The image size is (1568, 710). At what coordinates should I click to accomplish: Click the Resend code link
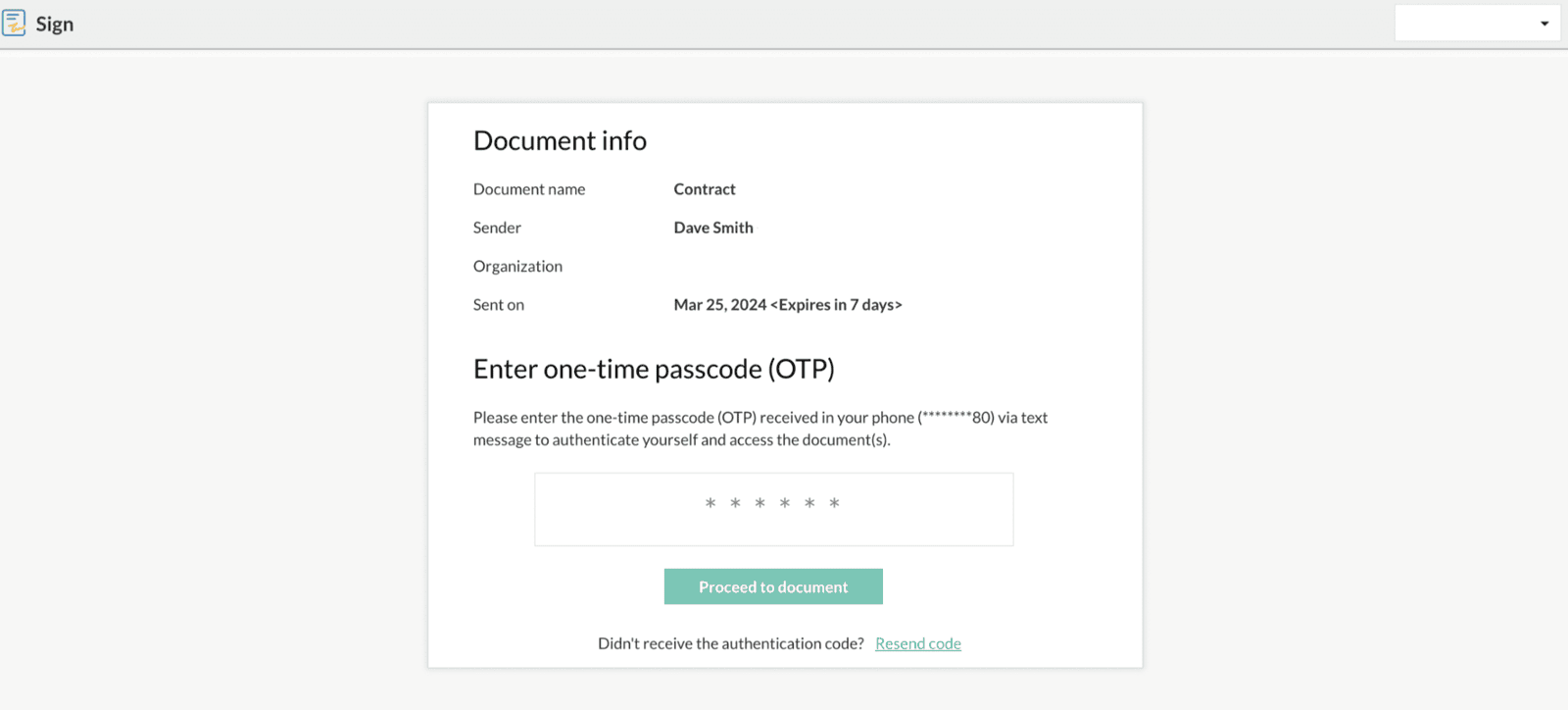pos(917,643)
